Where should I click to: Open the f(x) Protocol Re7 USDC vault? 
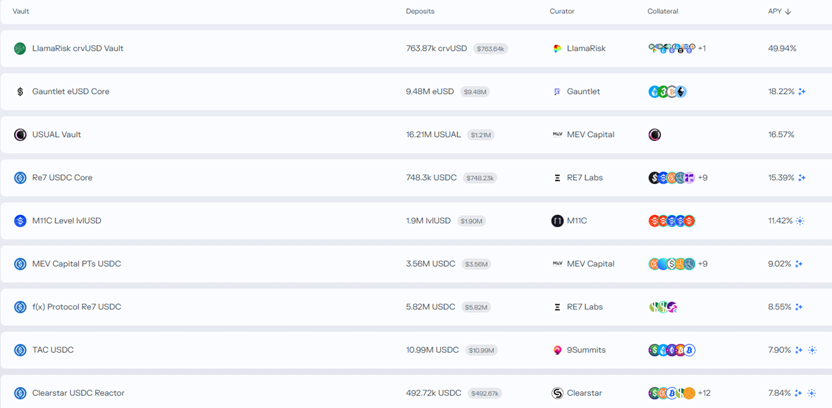76,307
